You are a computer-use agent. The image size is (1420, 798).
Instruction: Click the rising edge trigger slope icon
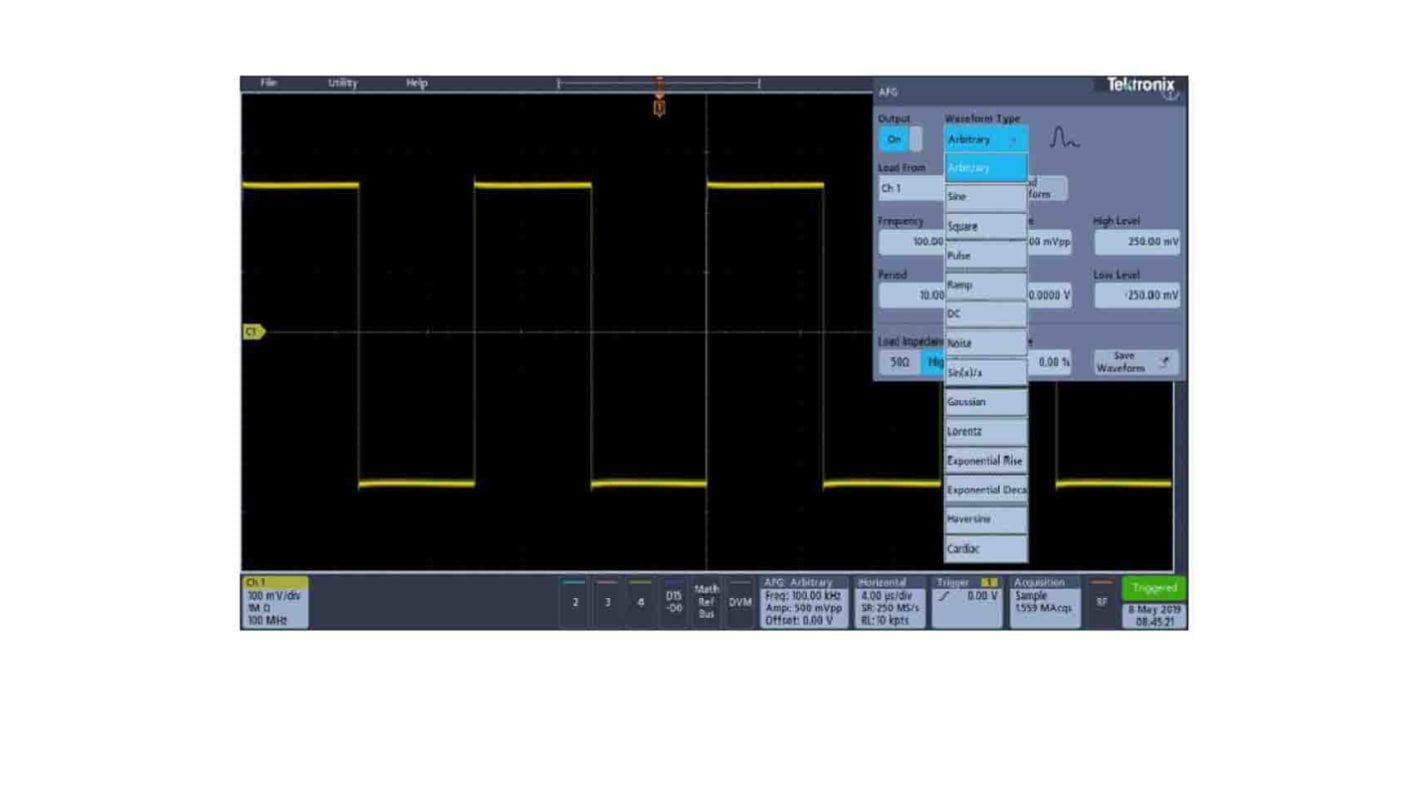point(944,596)
